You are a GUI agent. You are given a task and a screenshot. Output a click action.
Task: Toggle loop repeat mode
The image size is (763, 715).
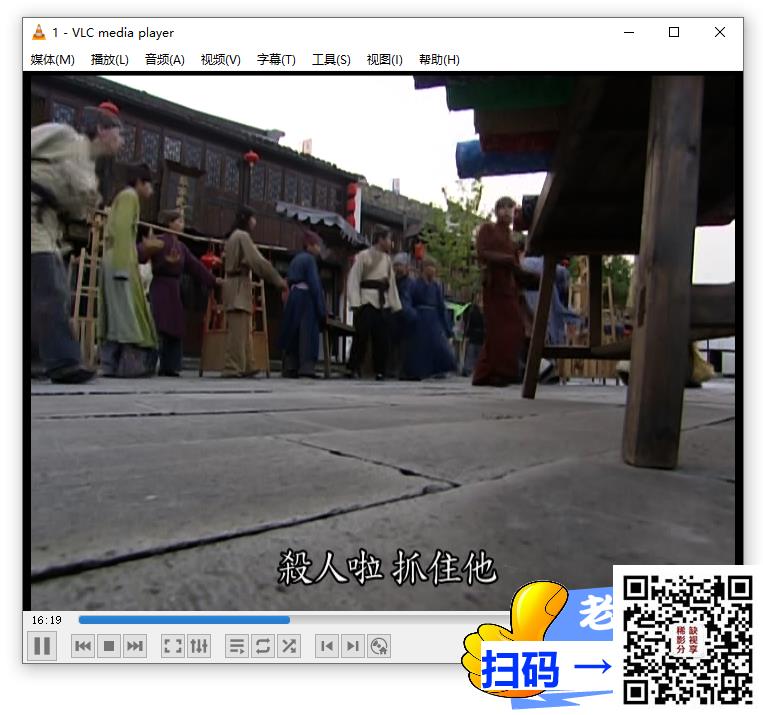click(263, 646)
